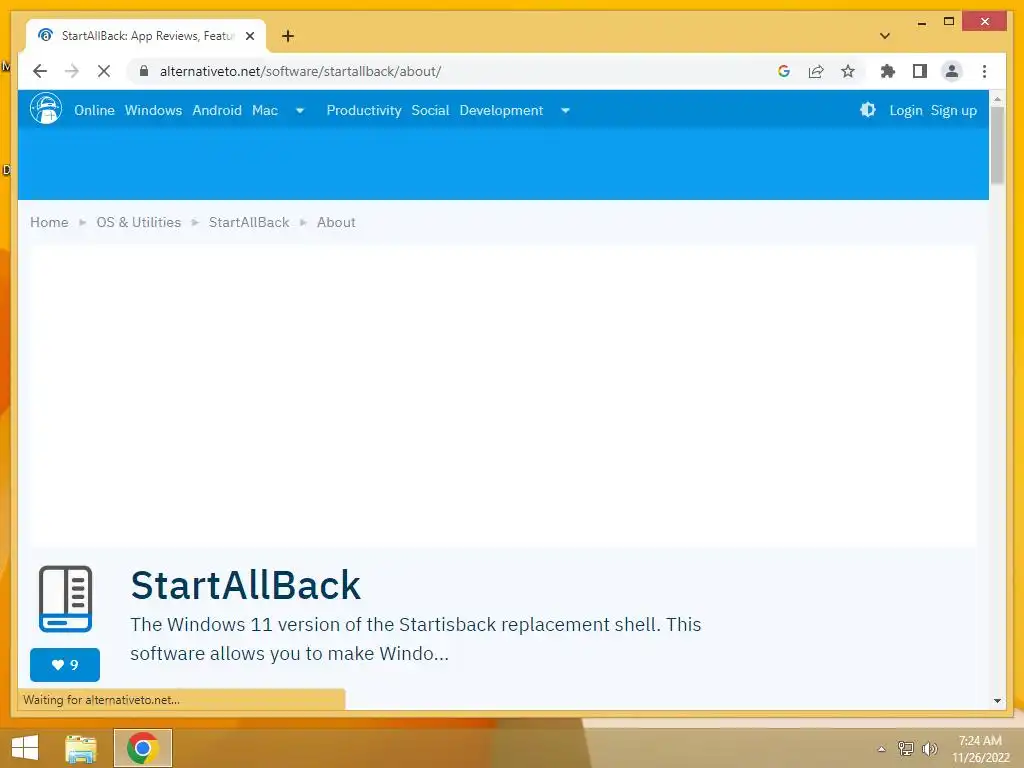The width and height of the screenshot is (1024, 768).
Task: Click the page vertical scrollbar thumb
Action: point(997,145)
